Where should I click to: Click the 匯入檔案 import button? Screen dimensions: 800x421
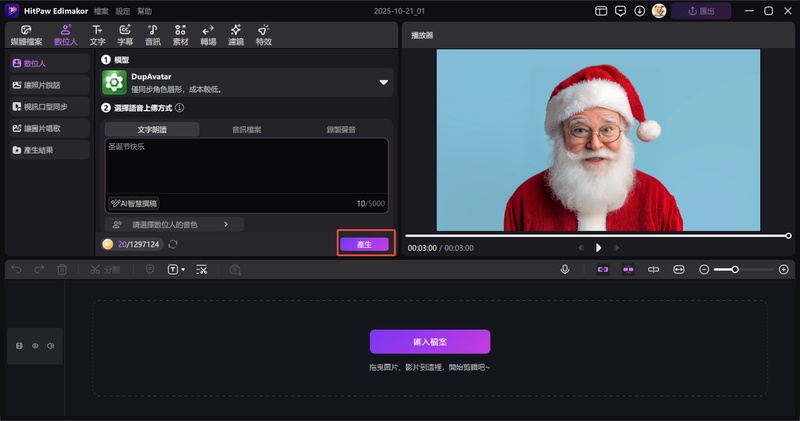(x=429, y=342)
